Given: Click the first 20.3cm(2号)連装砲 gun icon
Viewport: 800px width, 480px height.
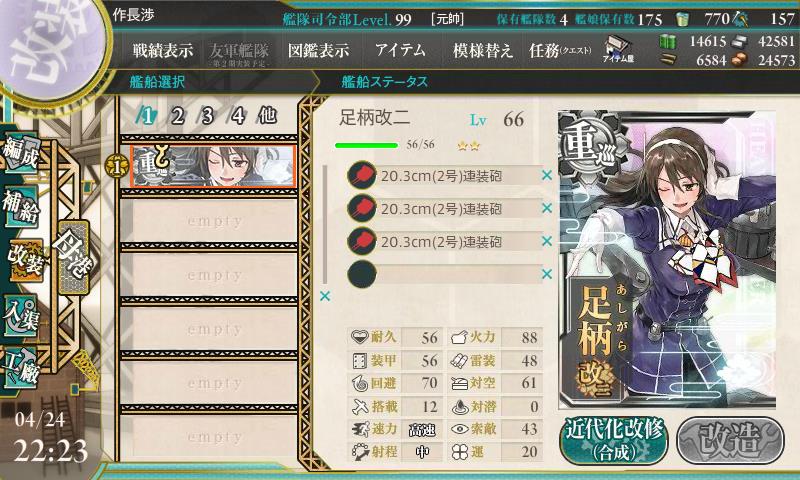Looking at the screenshot, I should tap(362, 176).
